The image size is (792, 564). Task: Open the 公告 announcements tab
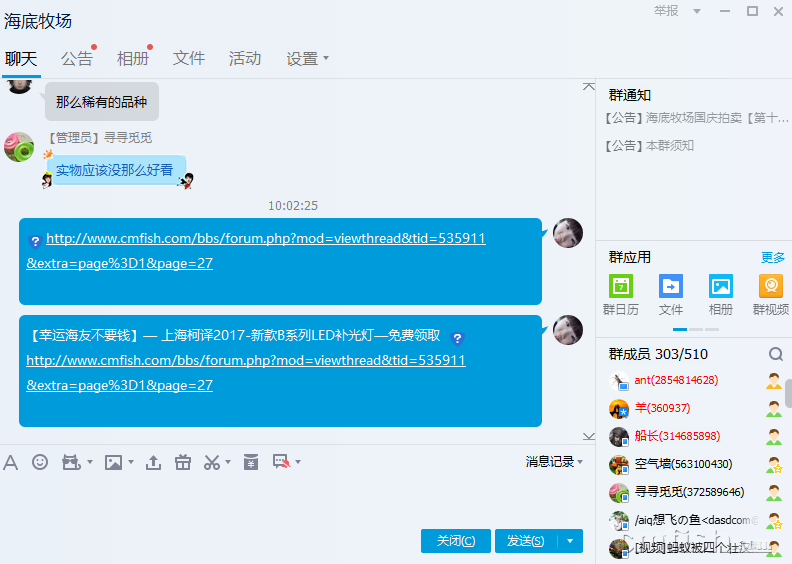pyautogui.click(x=77, y=59)
